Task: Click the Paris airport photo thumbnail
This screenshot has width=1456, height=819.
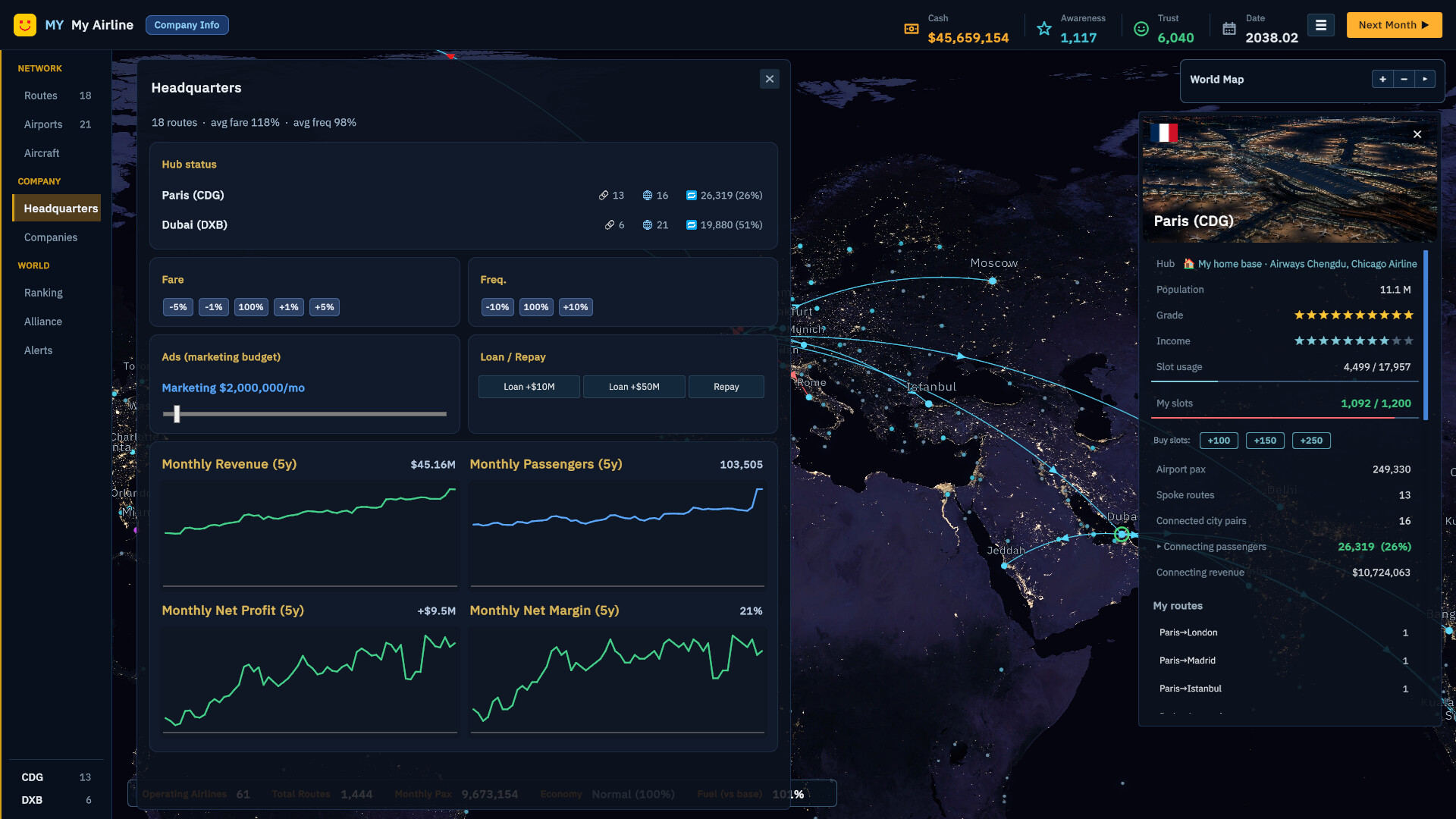Action: point(1289,178)
